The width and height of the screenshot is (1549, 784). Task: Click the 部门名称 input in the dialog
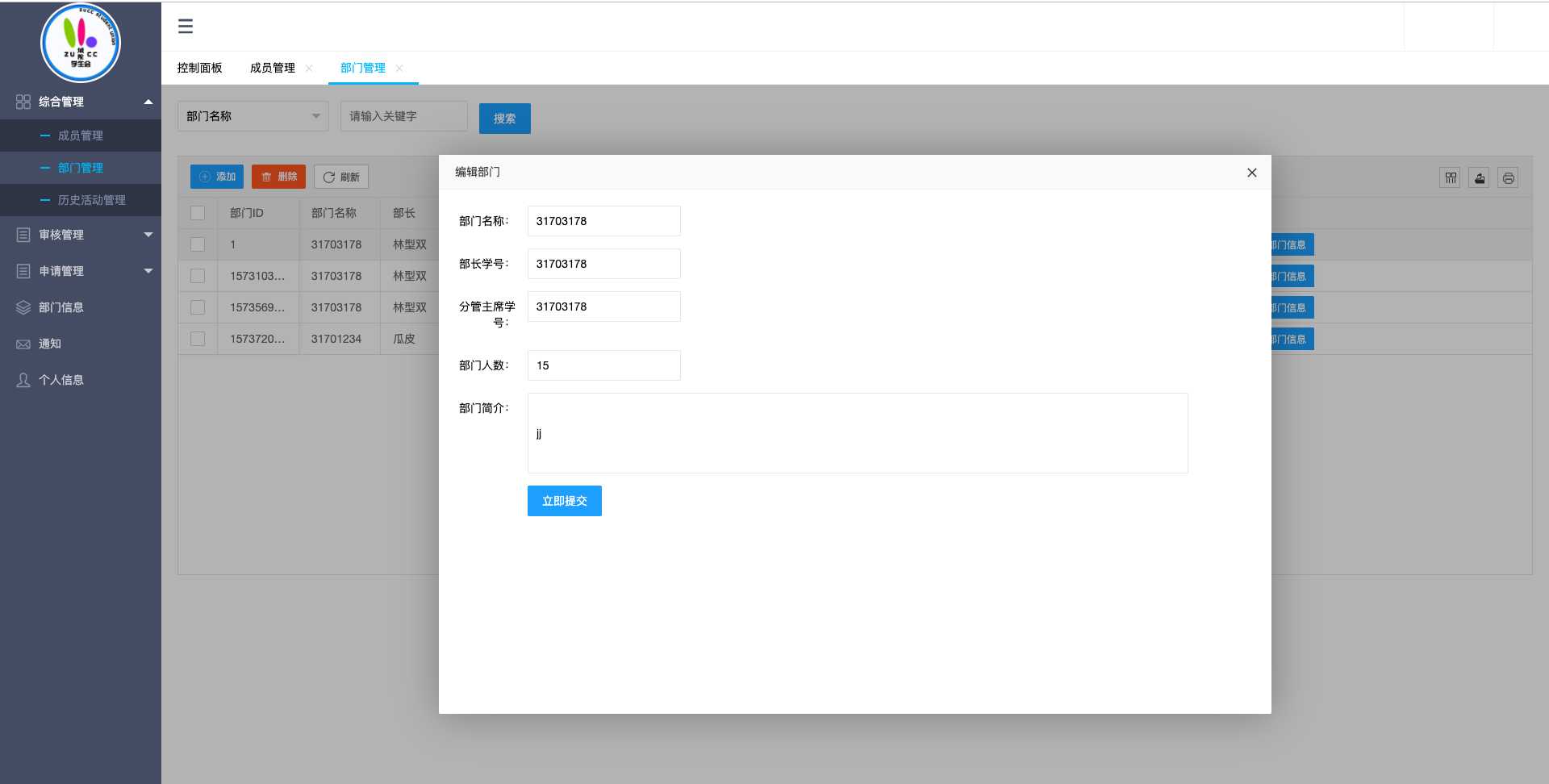(604, 221)
